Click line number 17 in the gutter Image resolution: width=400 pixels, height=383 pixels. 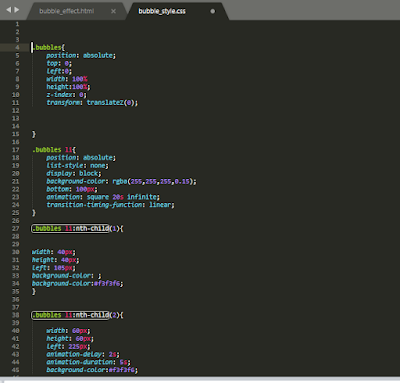(16, 150)
